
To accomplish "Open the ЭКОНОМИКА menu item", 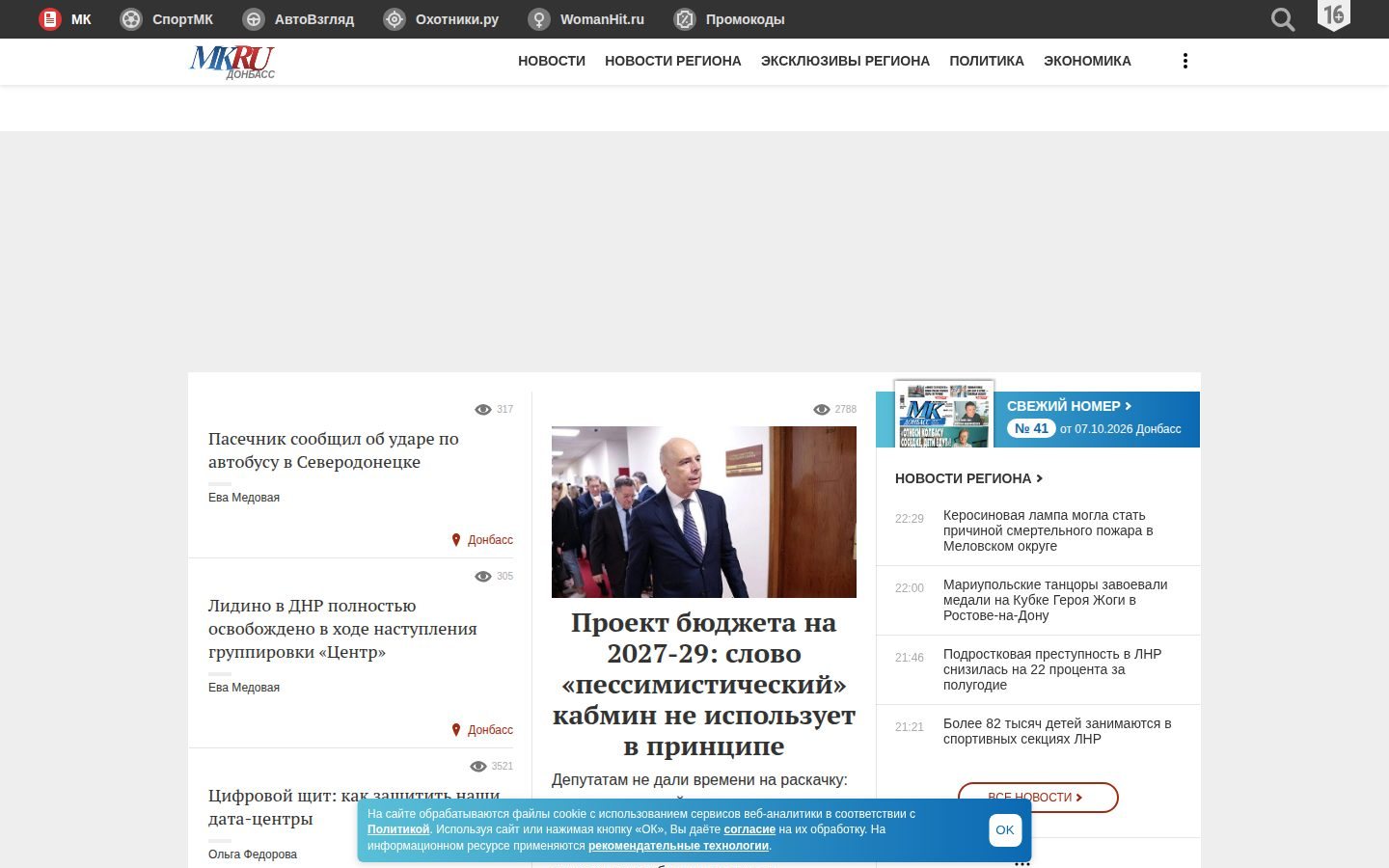I will 1087,61.
